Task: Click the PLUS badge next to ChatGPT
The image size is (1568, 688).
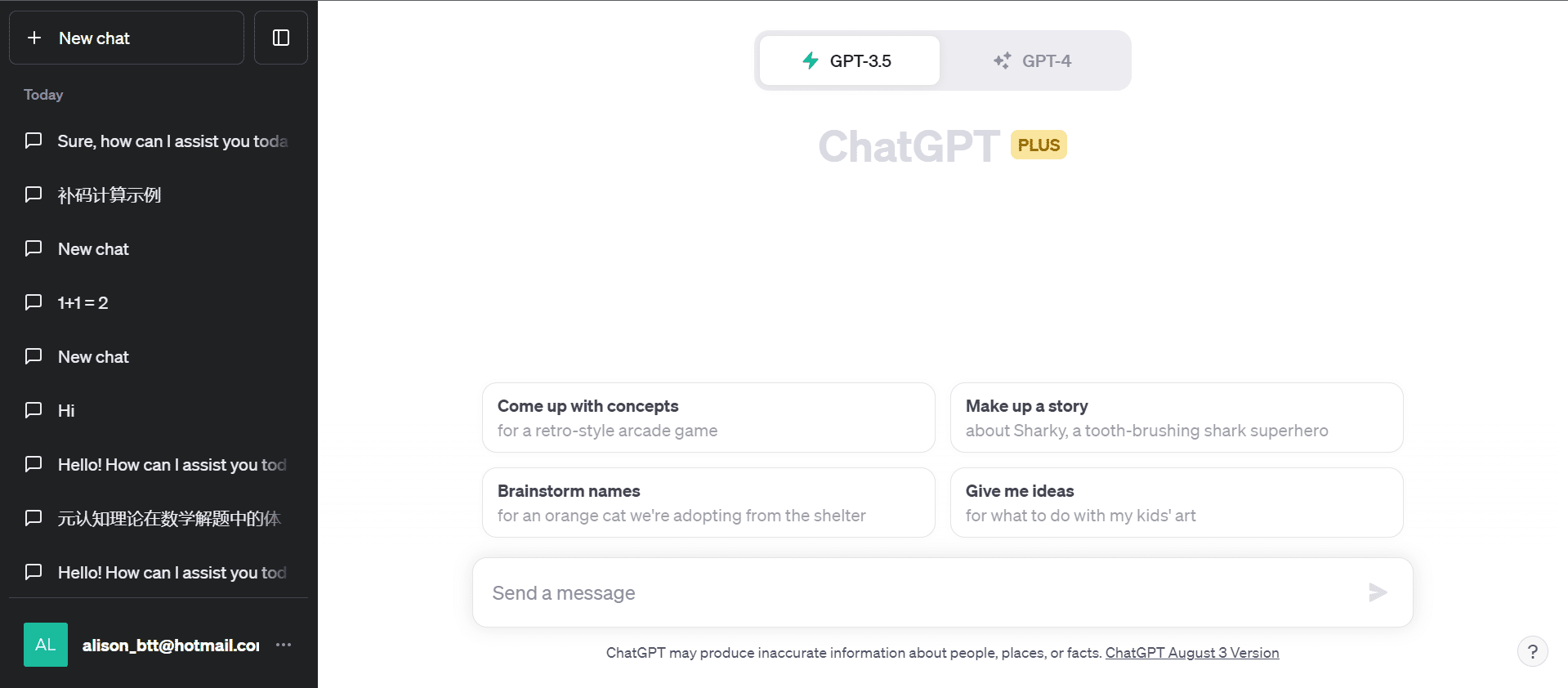Action: coord(1039,145)
